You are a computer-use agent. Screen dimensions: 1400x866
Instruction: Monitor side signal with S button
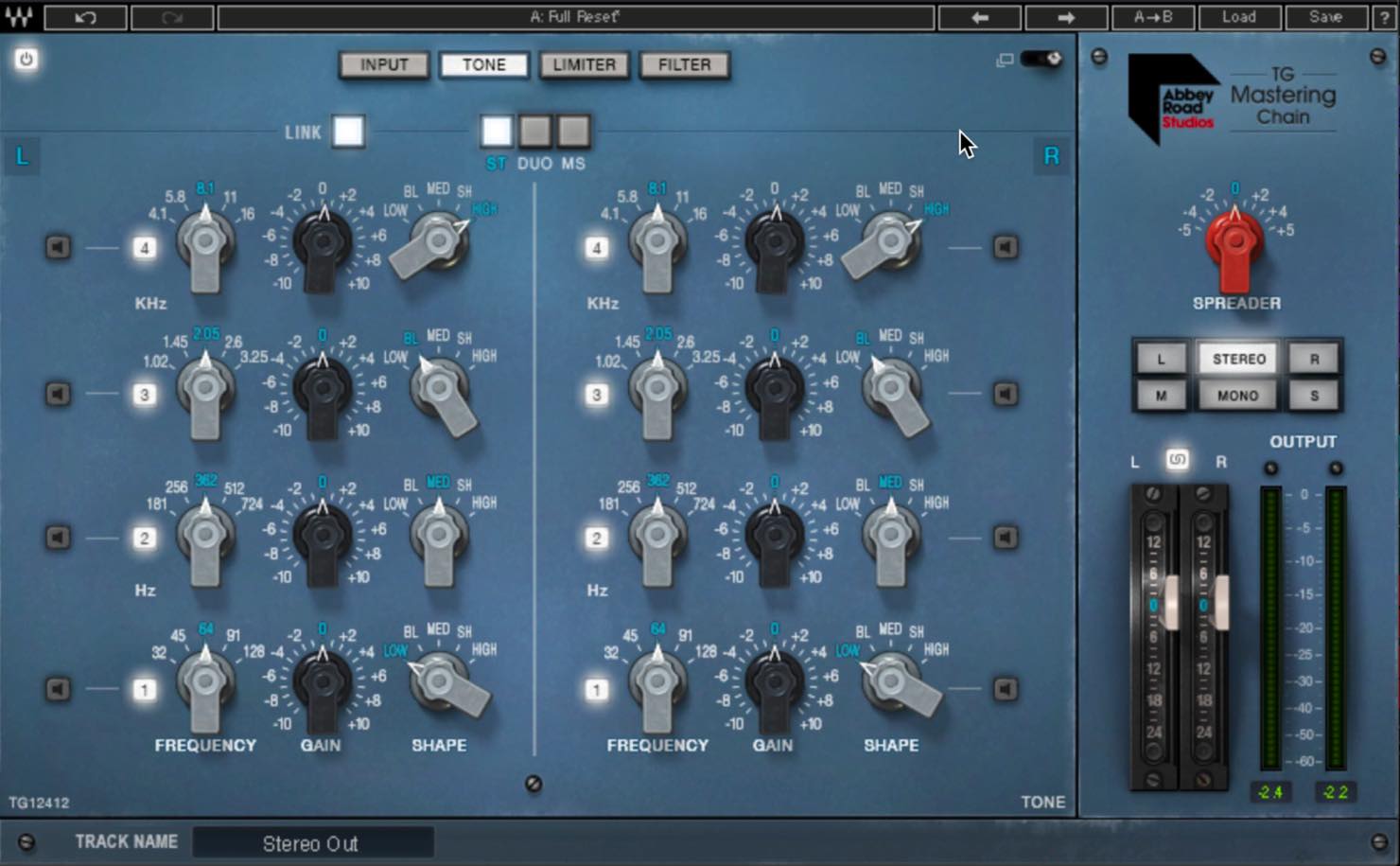click(x=1314, y=396)
